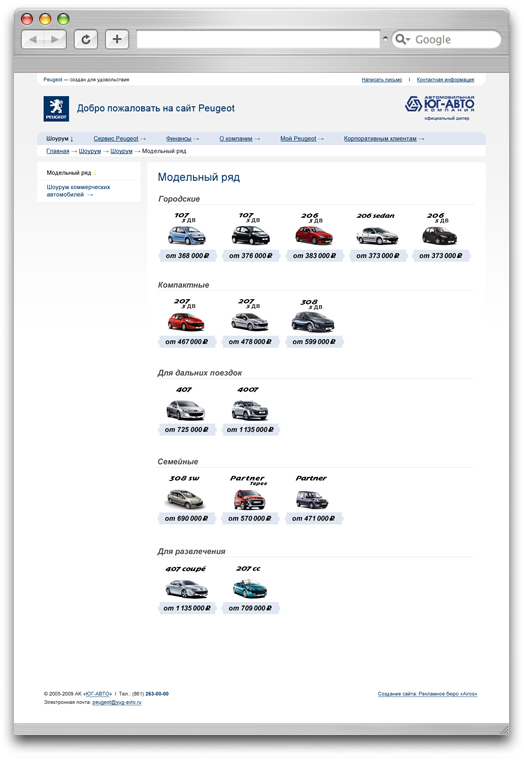Click the Для развлечения category heading

(x=191, y=551)
